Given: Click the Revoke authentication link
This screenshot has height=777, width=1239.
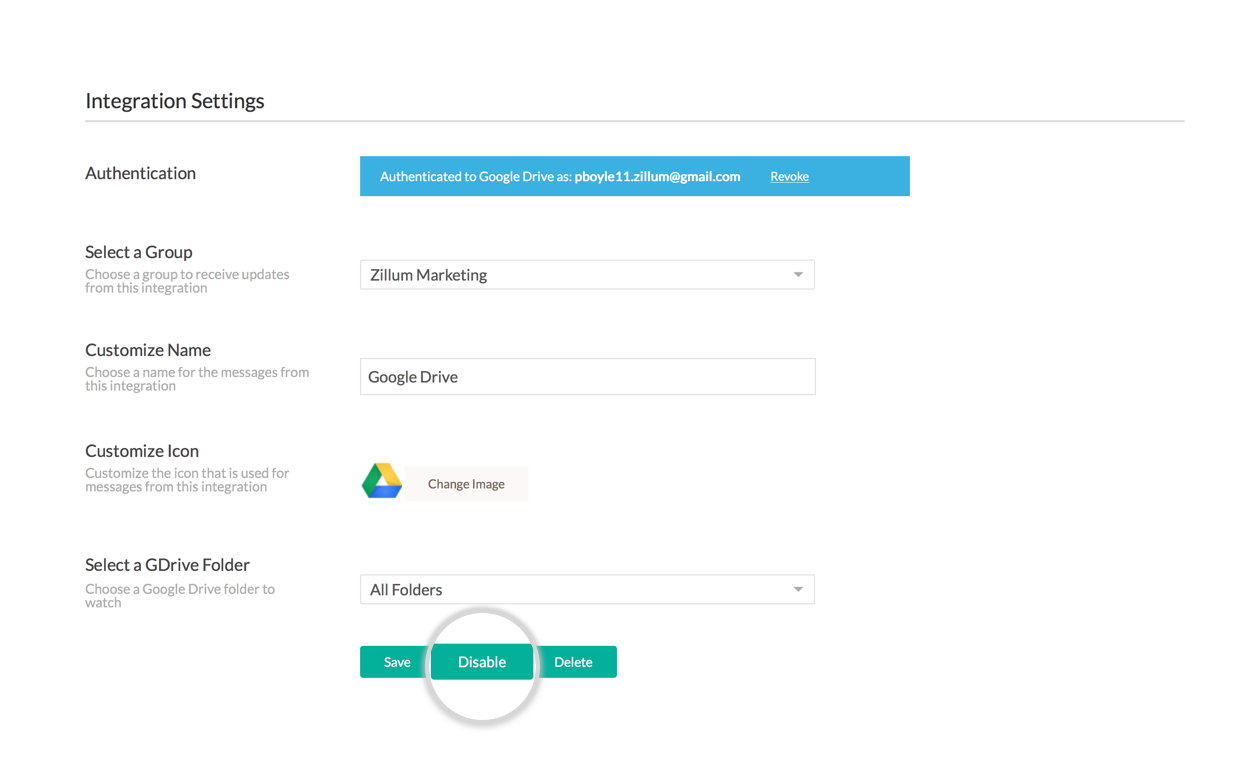Looking at the screenshot, I should pyautogui.click(x=789, y=176).
